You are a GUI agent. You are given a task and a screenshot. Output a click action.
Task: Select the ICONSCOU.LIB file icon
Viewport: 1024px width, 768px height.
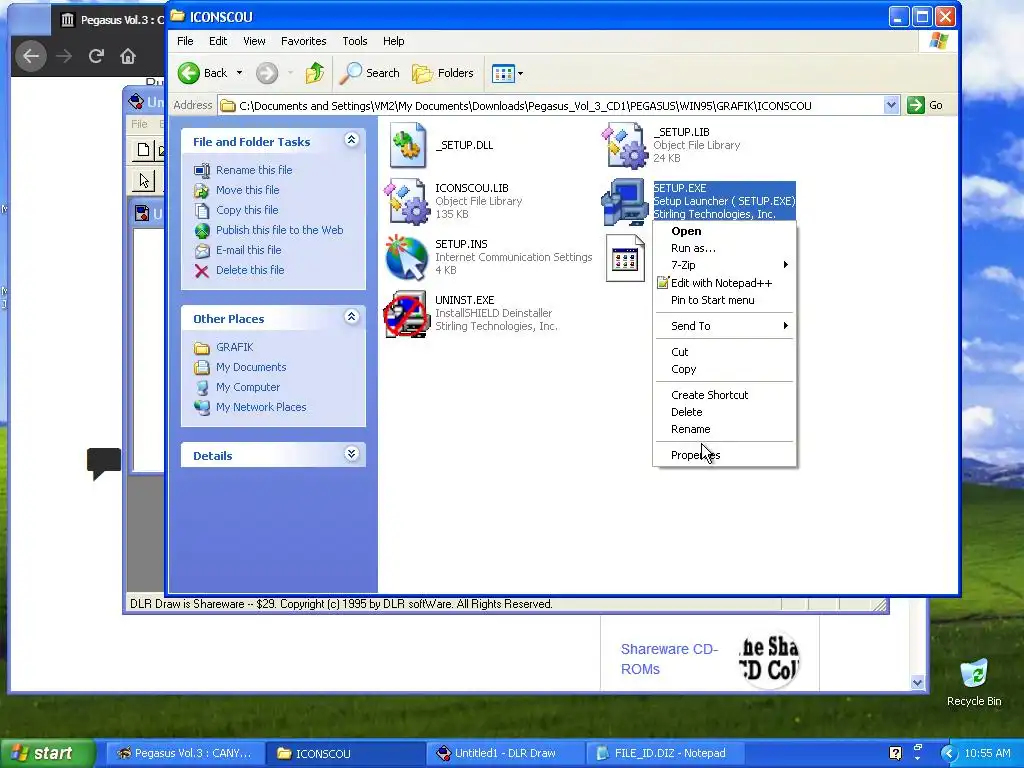tap(406, 201)
